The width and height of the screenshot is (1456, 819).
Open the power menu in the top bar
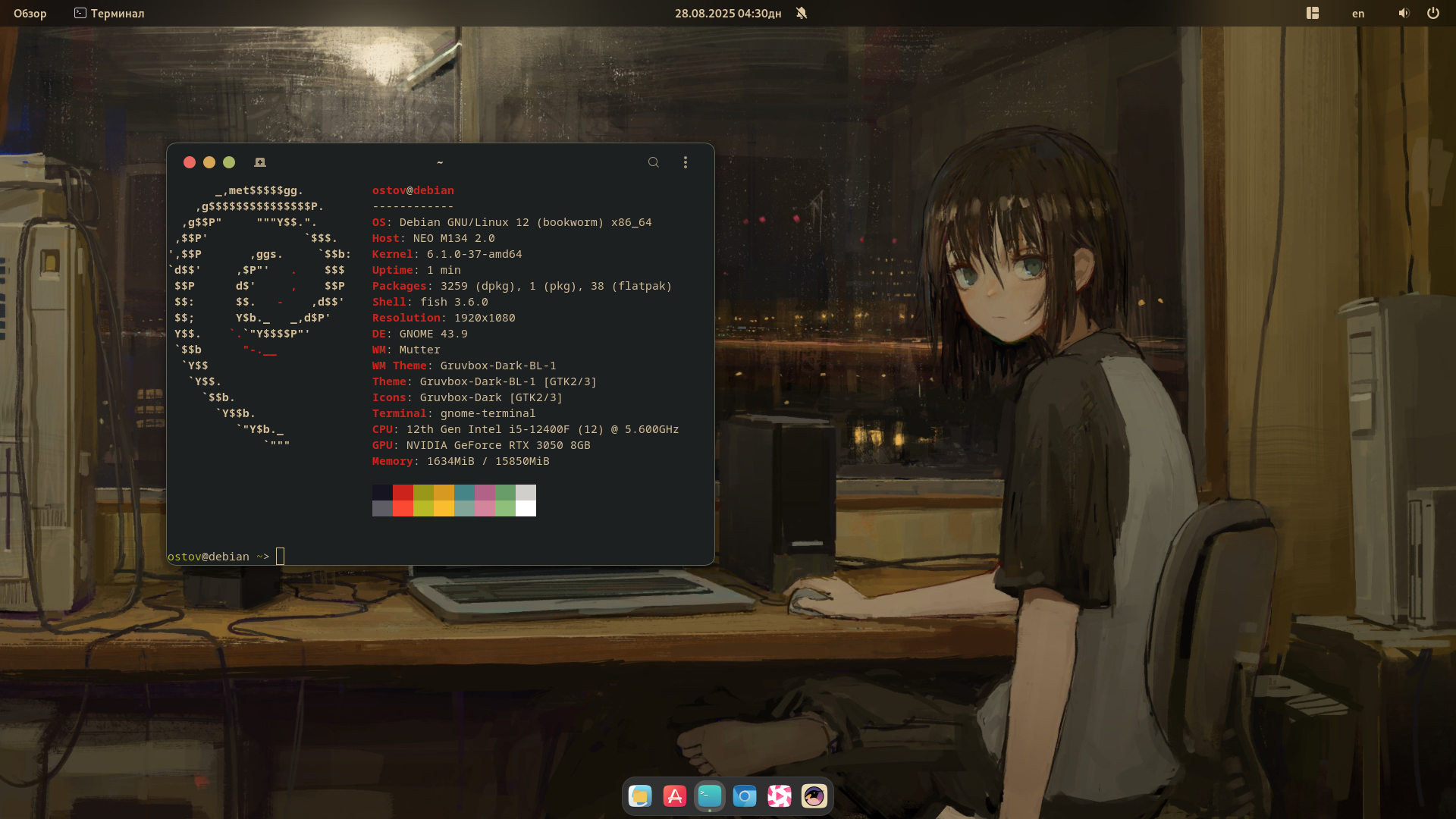1432,13
